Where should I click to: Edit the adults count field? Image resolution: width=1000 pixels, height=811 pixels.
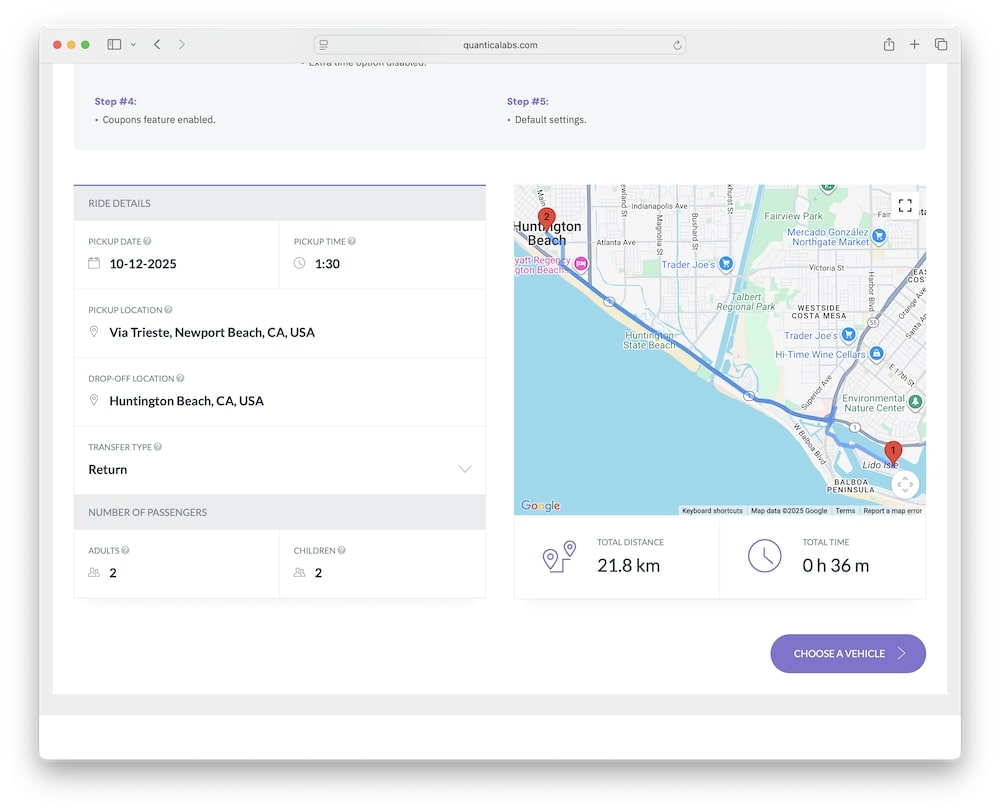[x=177, y=564]
